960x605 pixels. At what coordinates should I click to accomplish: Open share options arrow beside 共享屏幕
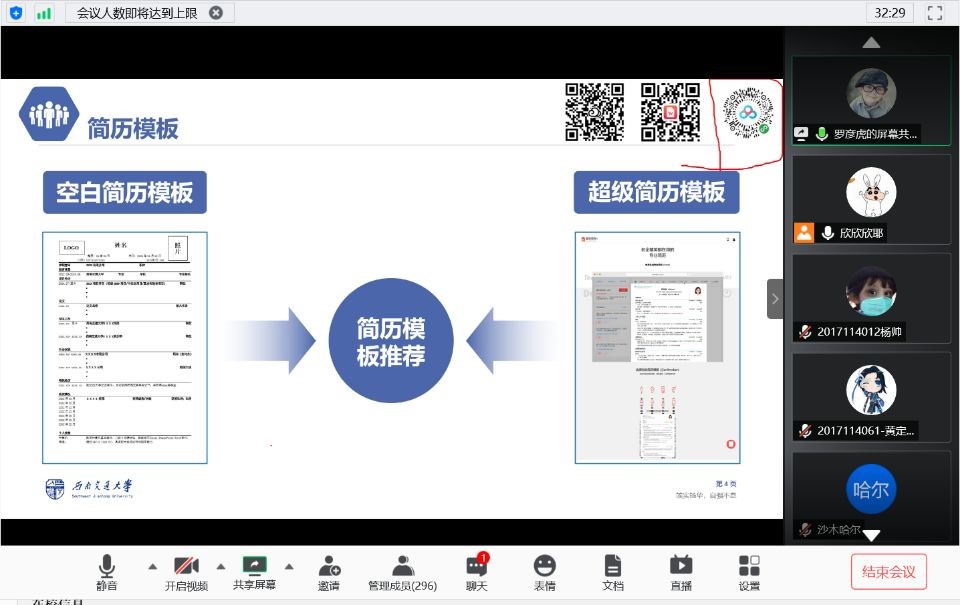289,566
